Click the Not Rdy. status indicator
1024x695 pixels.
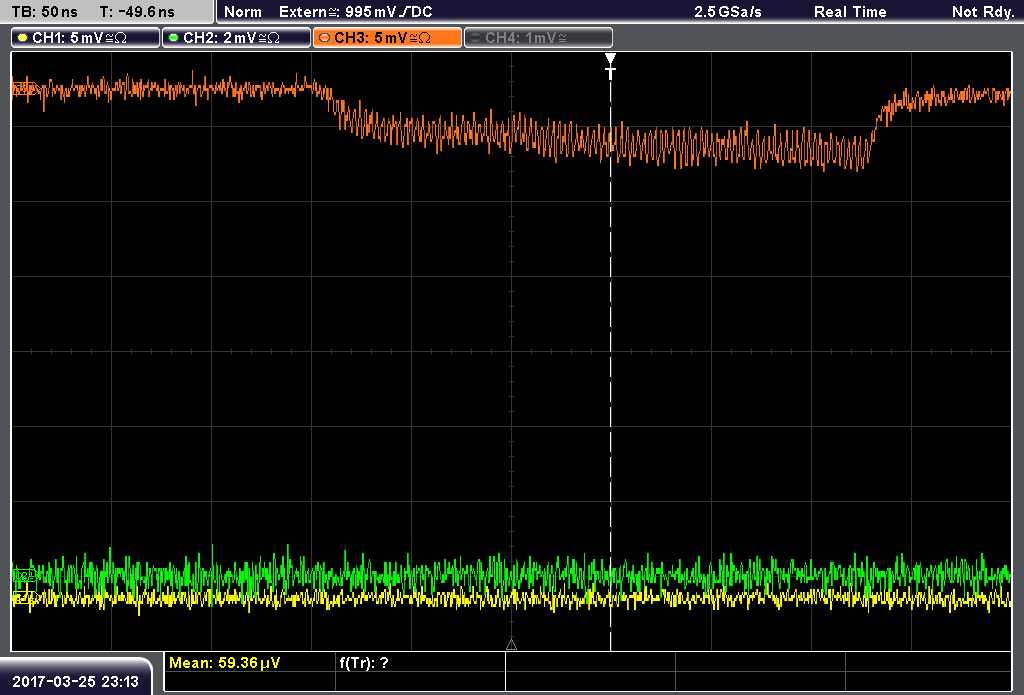(982, 12)
